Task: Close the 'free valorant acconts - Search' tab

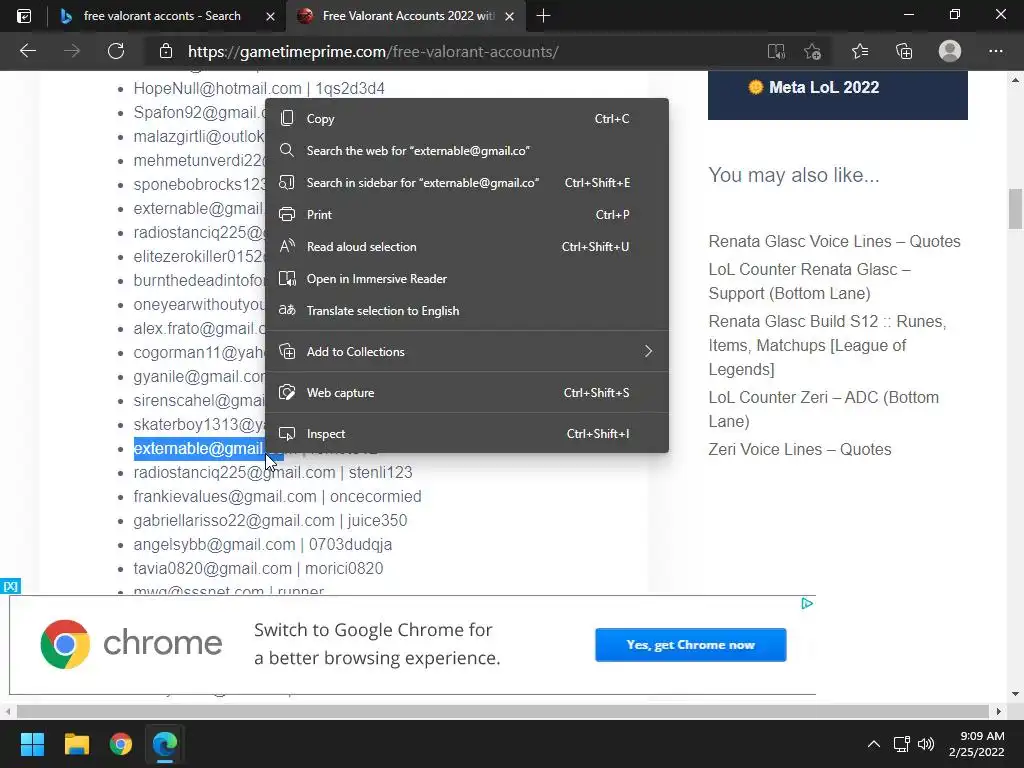Action: pos(270,16)
